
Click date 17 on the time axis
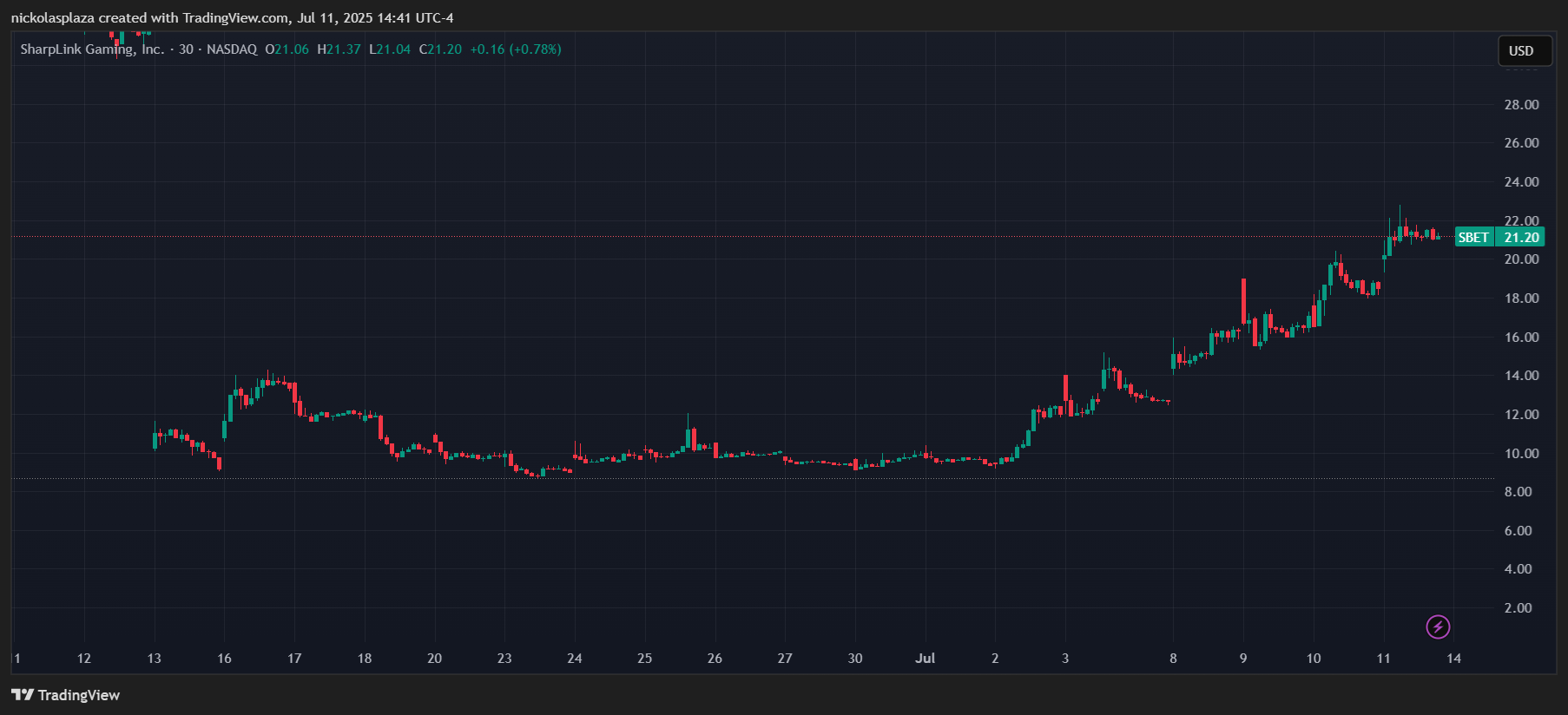point(294,658)
